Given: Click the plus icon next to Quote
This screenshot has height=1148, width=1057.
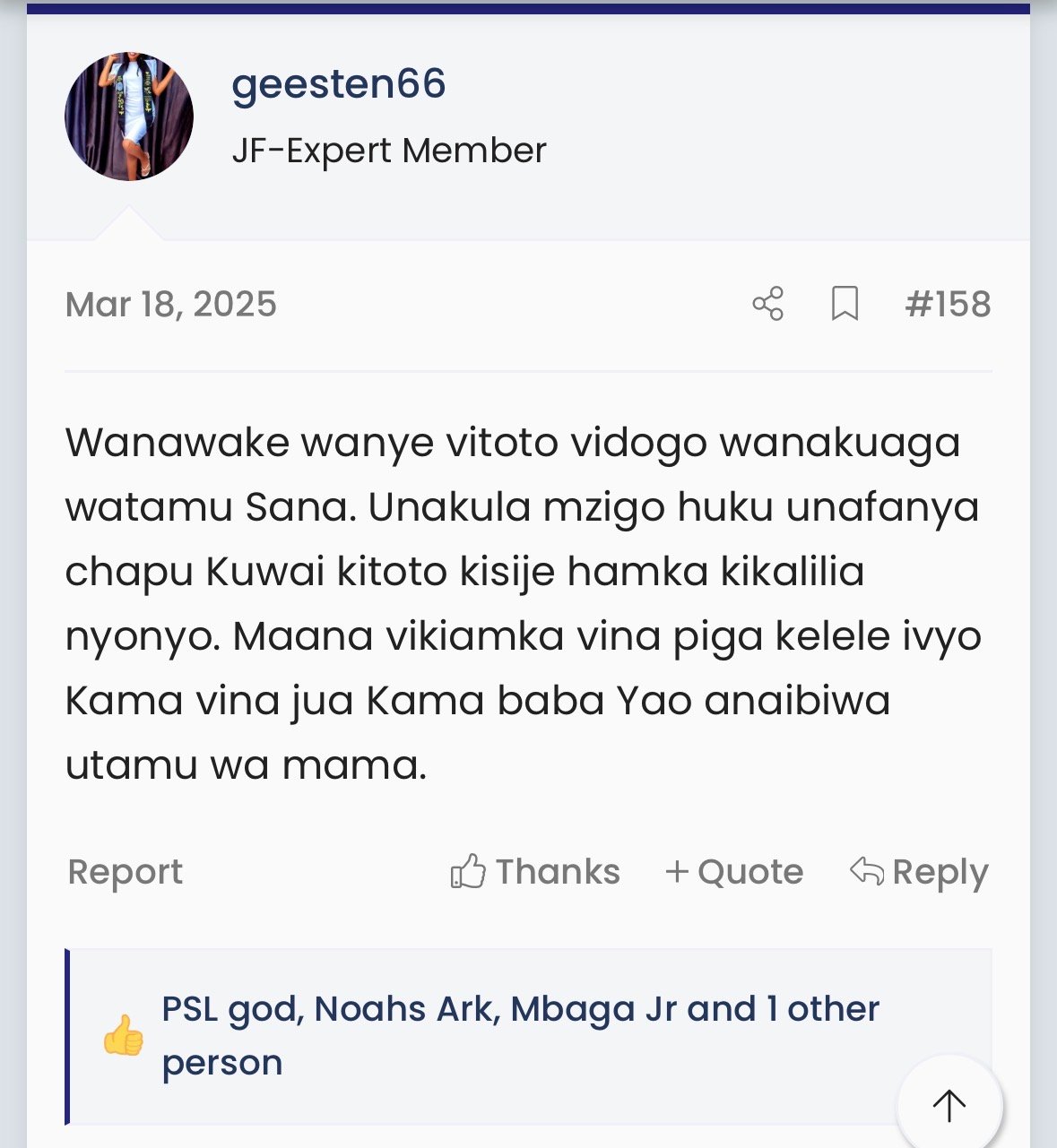Looking at the screenshot, I should click(677, 871).
